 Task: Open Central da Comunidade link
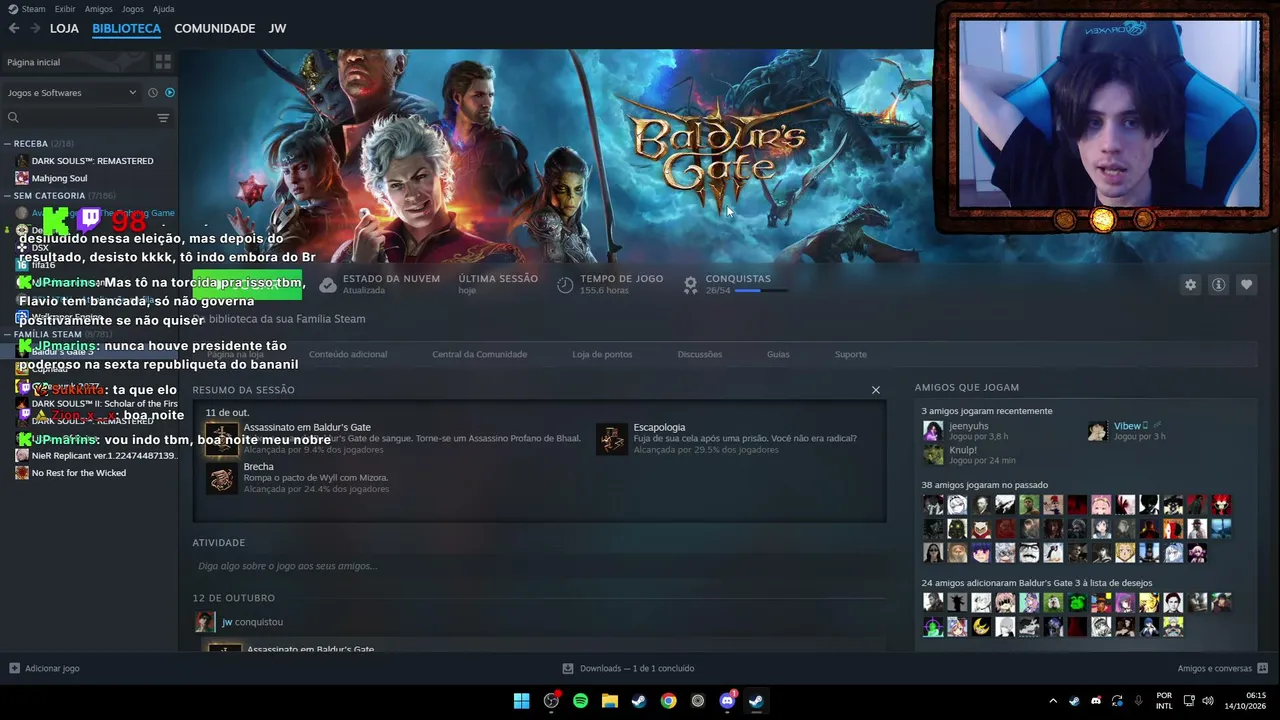(479, 354)
